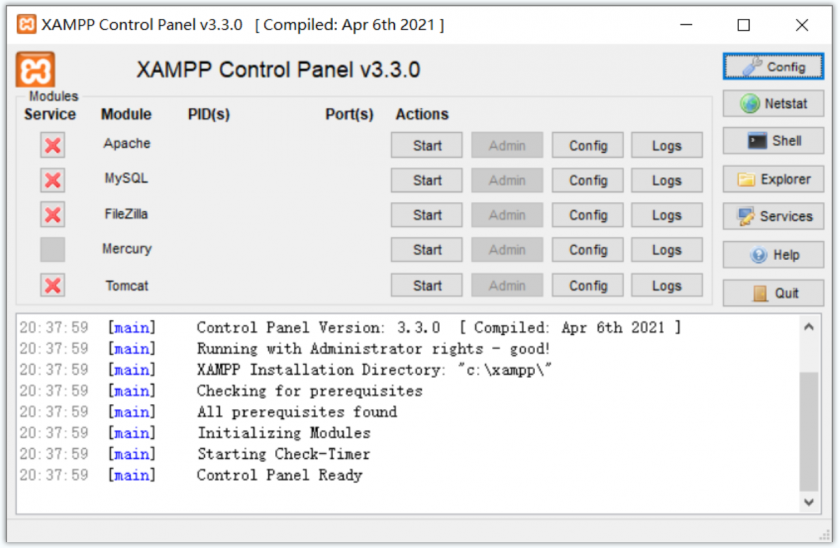
Task: Quit the XAMPP control panel
Action: pos(773,293)
